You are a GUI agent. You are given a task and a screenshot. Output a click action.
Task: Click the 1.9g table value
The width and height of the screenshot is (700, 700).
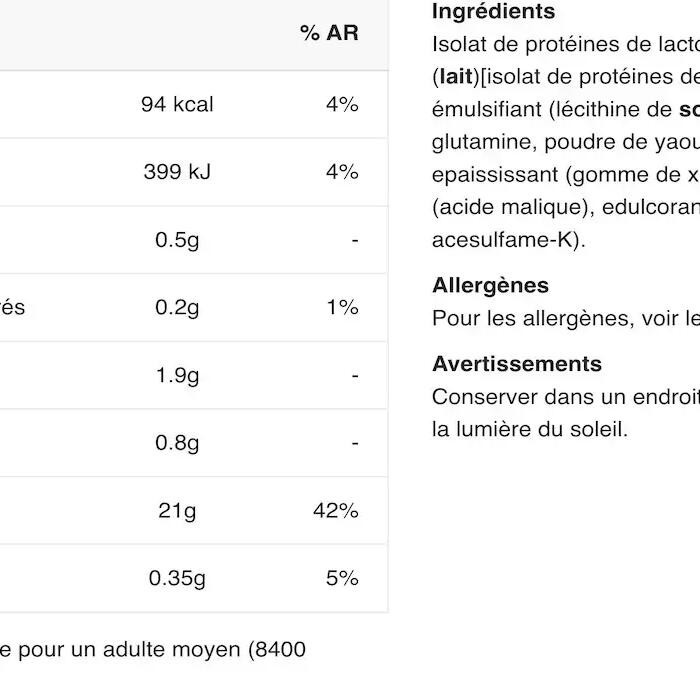pyautogui.click(x=177, y=375)
